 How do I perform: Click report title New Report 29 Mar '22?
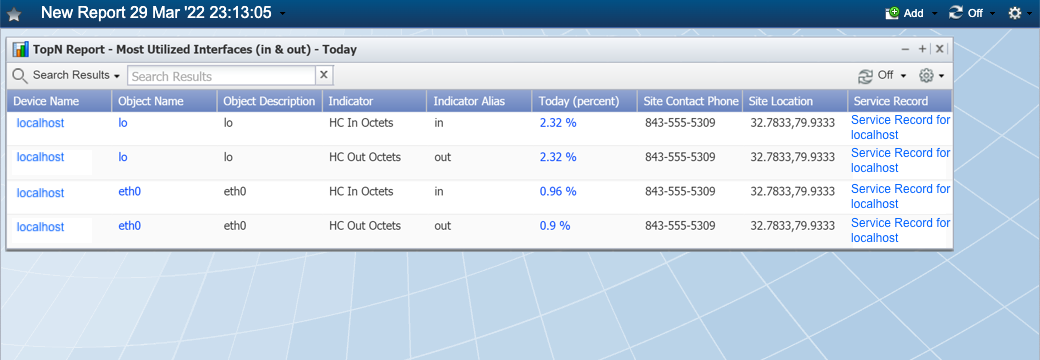pos(156,13)
